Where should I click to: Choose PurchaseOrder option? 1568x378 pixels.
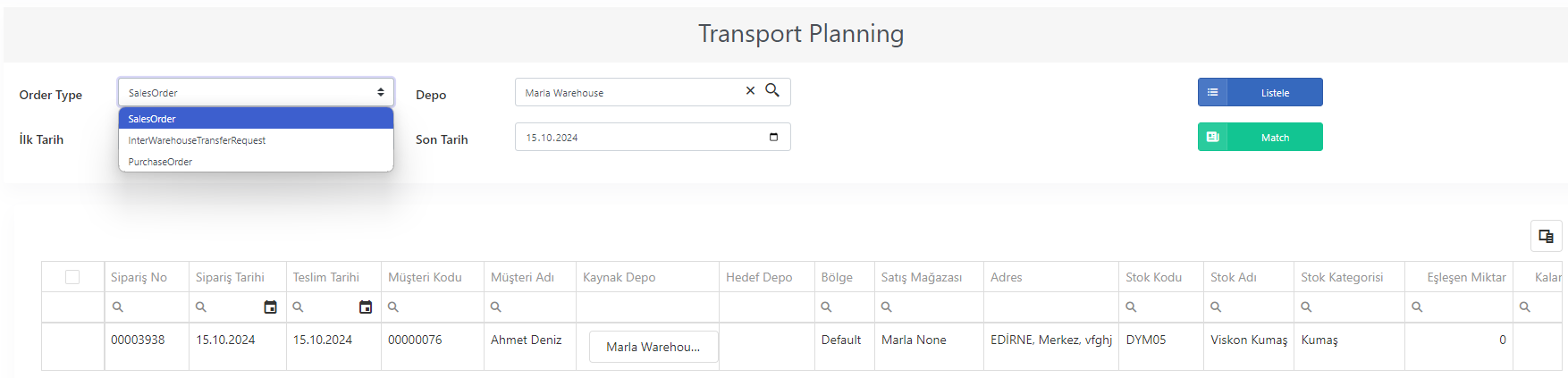(x=256, y=162)
